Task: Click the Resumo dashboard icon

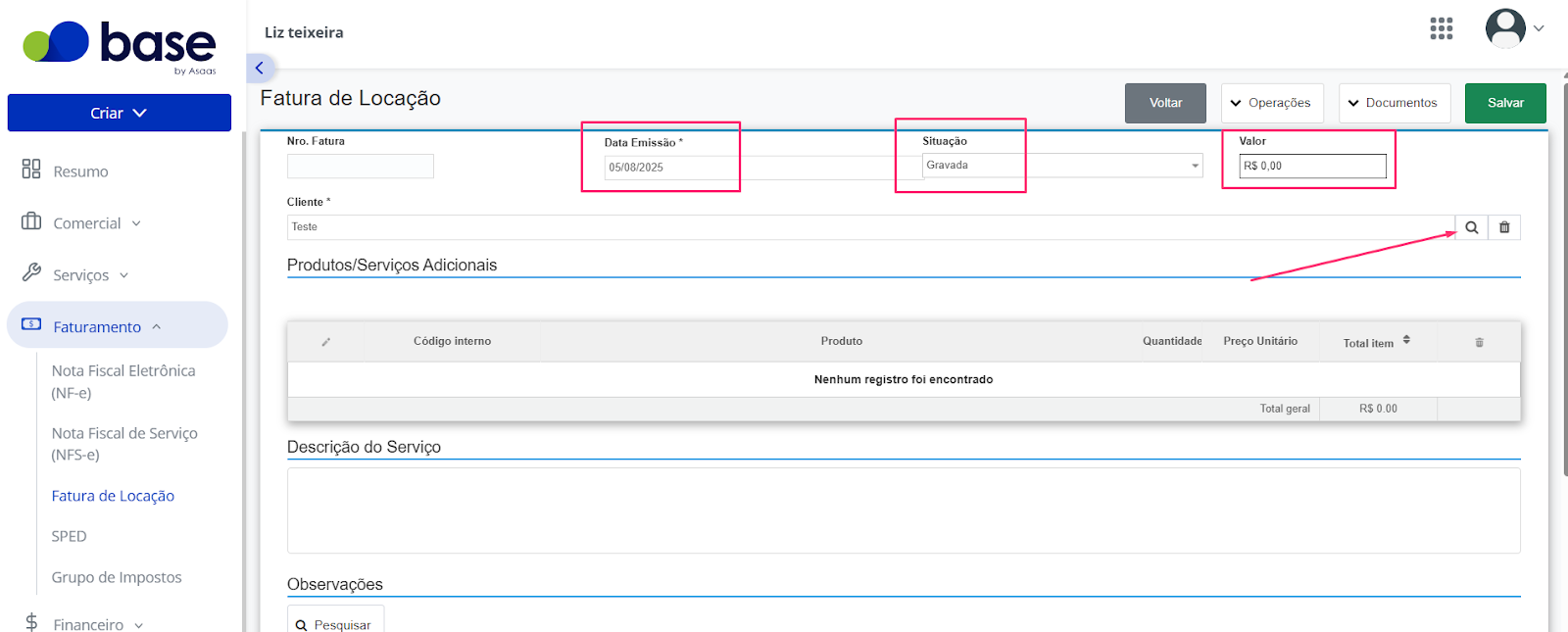Action: (31, 170)
